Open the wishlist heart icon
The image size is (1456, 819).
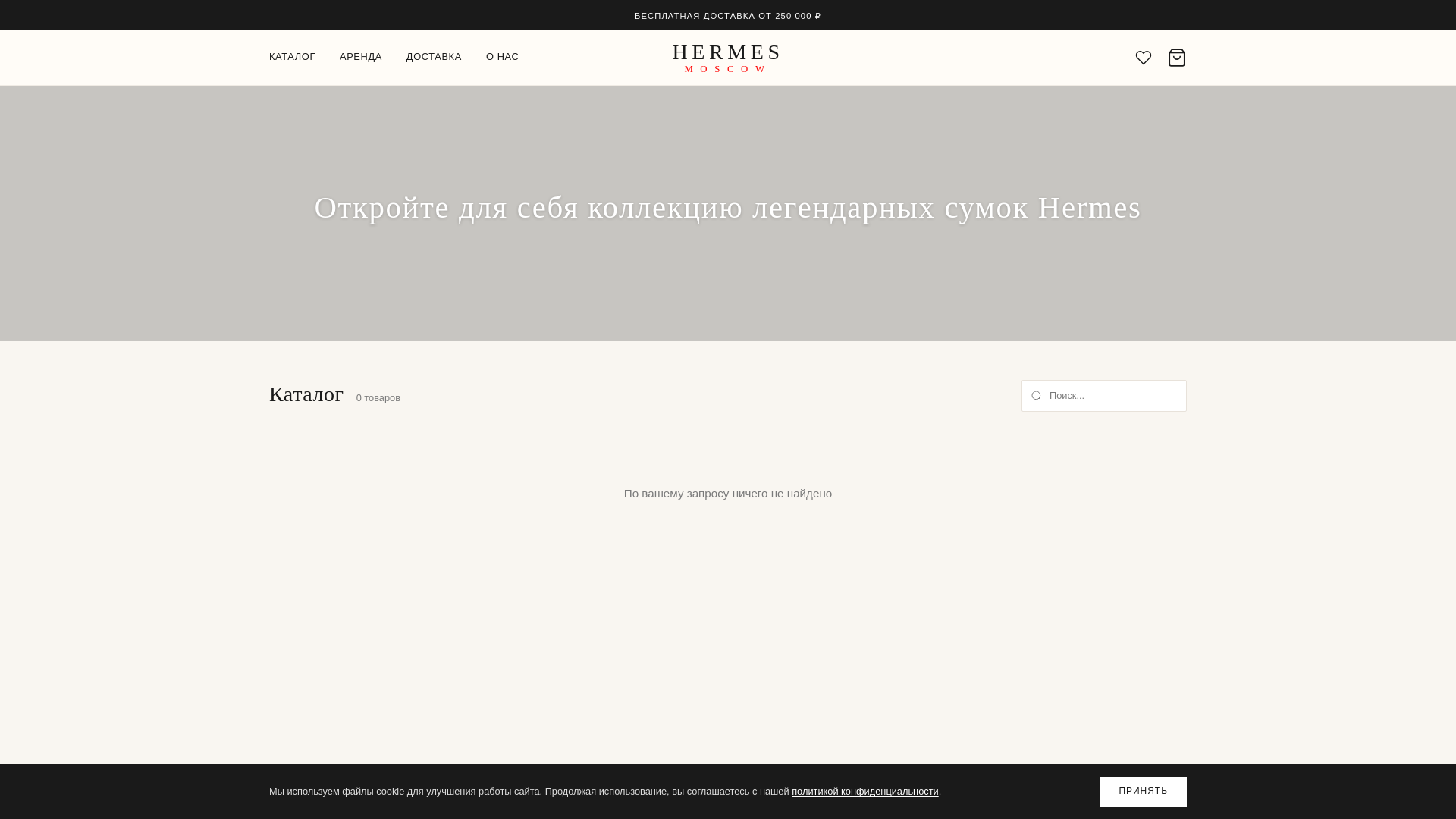coord(1143,58)
